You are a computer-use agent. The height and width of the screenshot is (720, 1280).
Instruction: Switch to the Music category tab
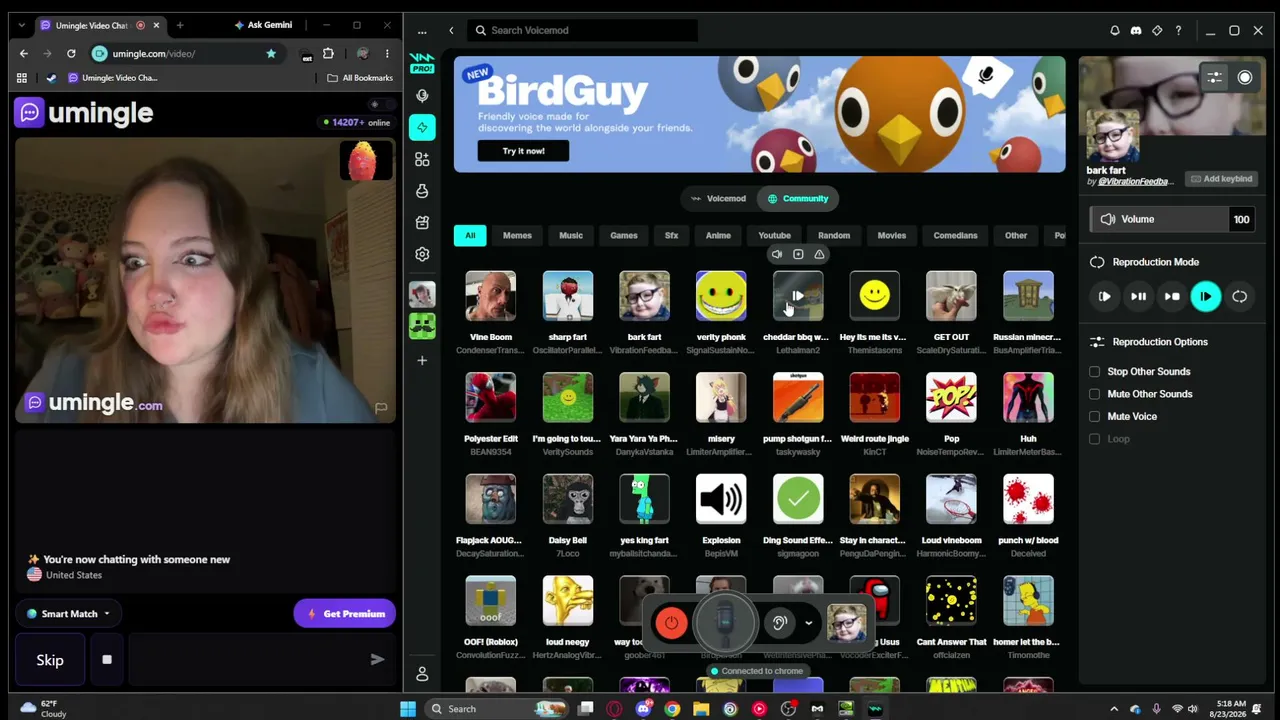tap(571, 236)
